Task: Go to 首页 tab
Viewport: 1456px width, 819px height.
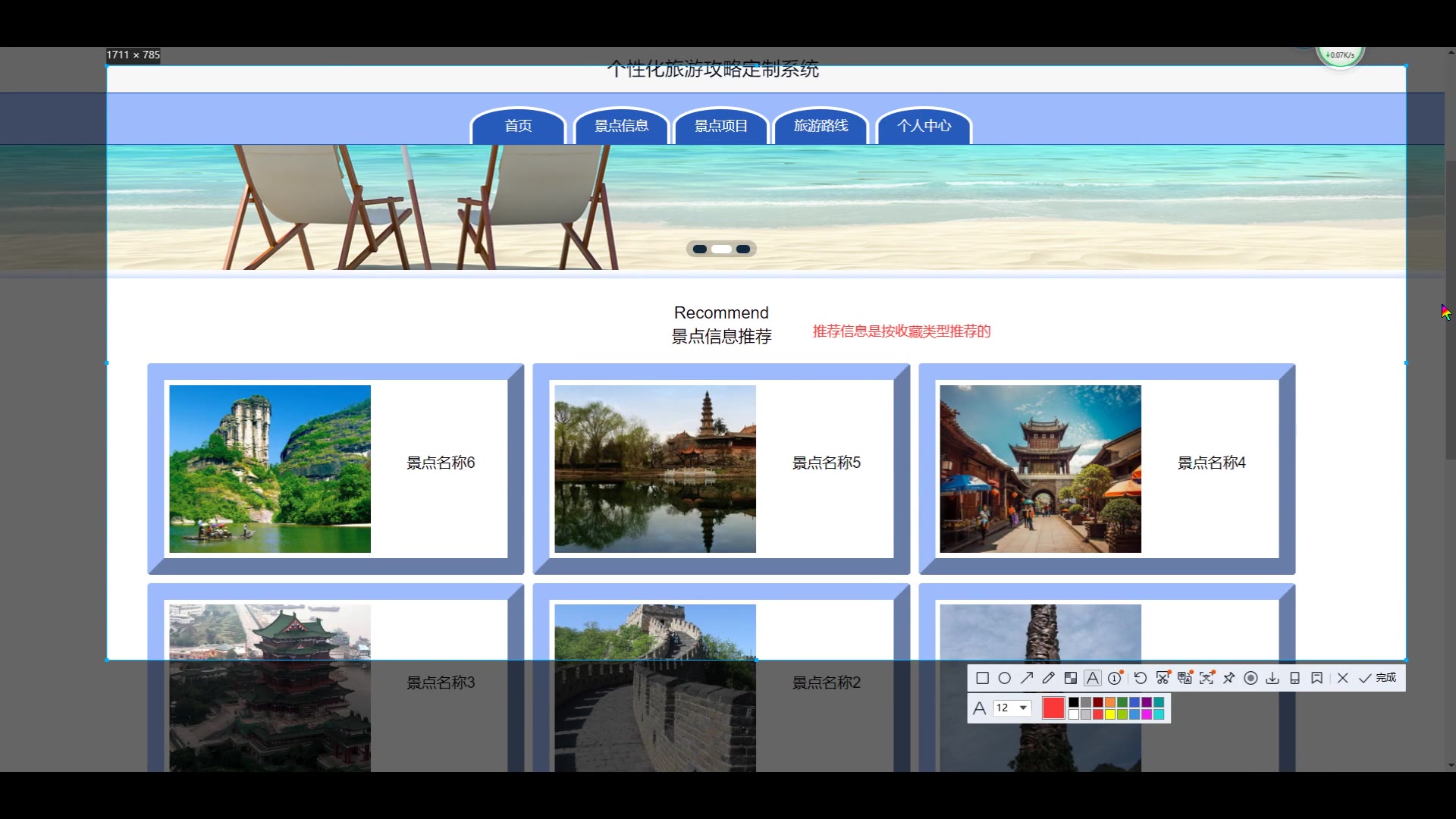Action: tap(519, 126)
